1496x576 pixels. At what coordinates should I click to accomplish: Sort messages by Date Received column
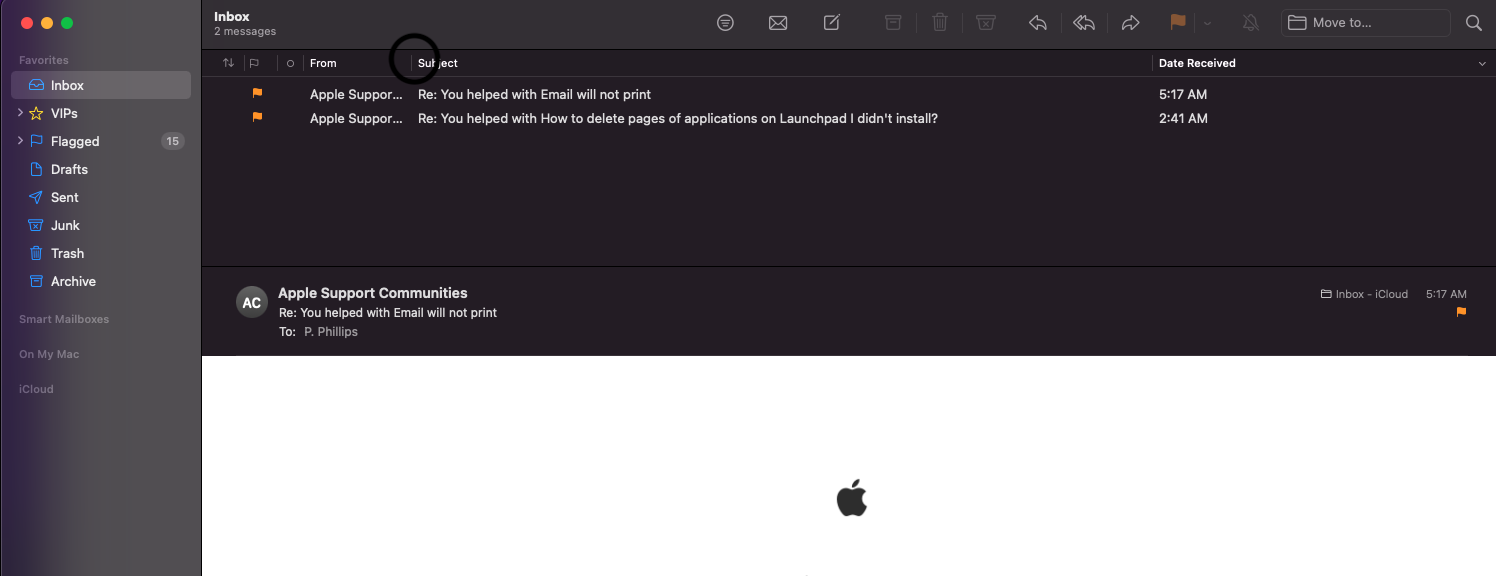click(1196, 63)
